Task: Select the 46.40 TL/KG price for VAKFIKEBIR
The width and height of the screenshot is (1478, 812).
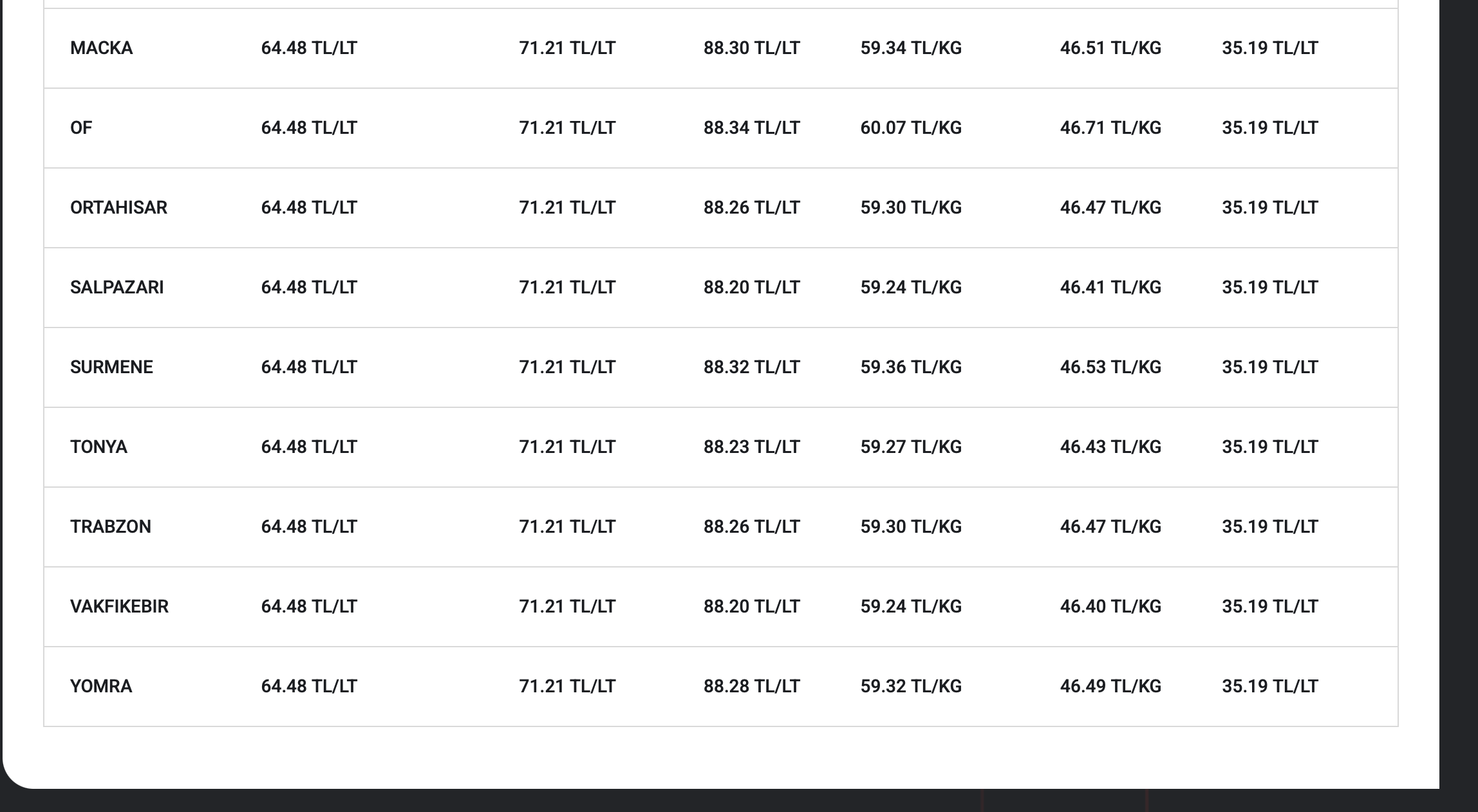Action: pos(1110,607)
